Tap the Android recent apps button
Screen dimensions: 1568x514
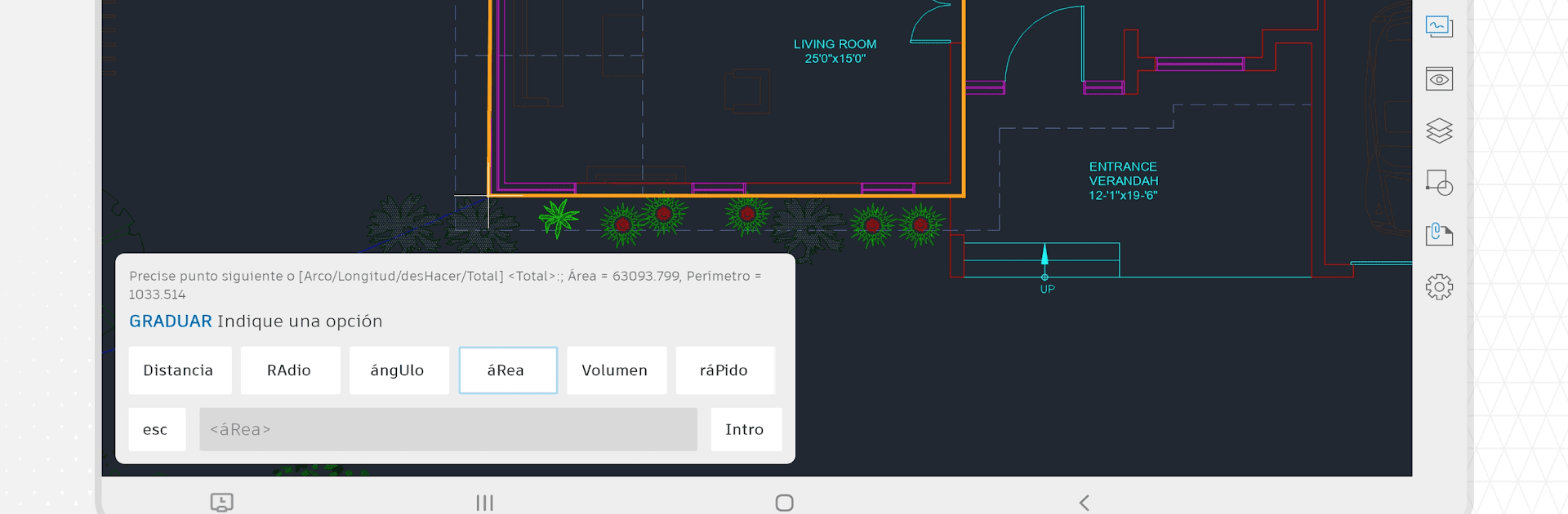coord(485,503)
